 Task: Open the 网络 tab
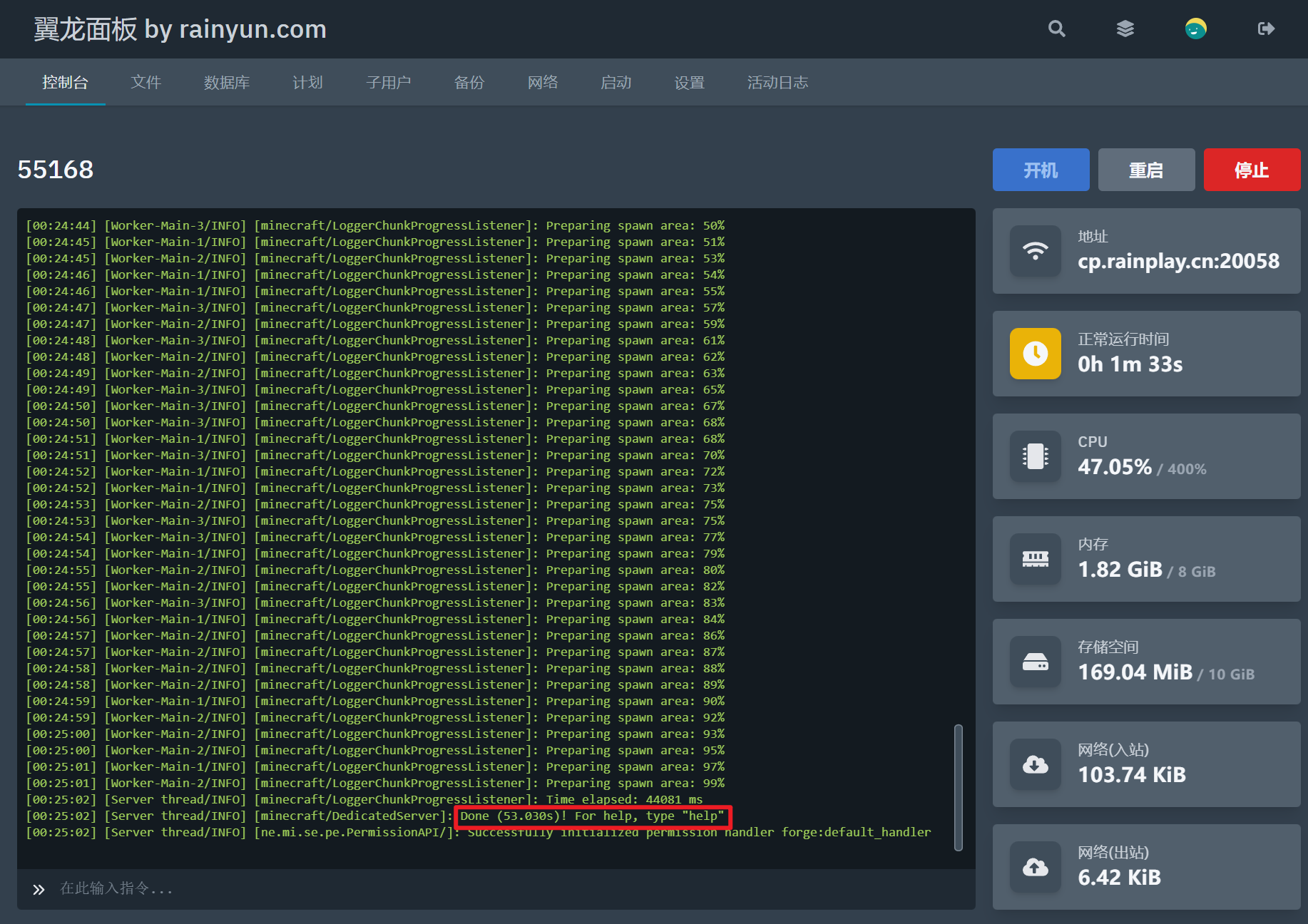[543, 83]
